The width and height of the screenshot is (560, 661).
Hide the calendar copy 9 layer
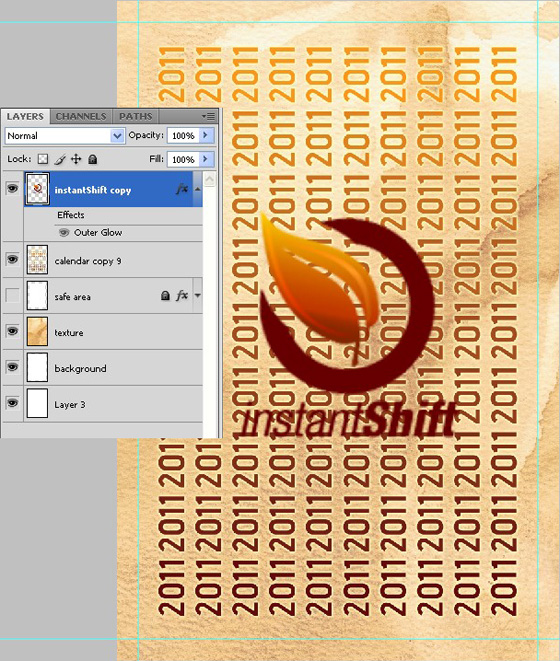(x=13, y=259)
